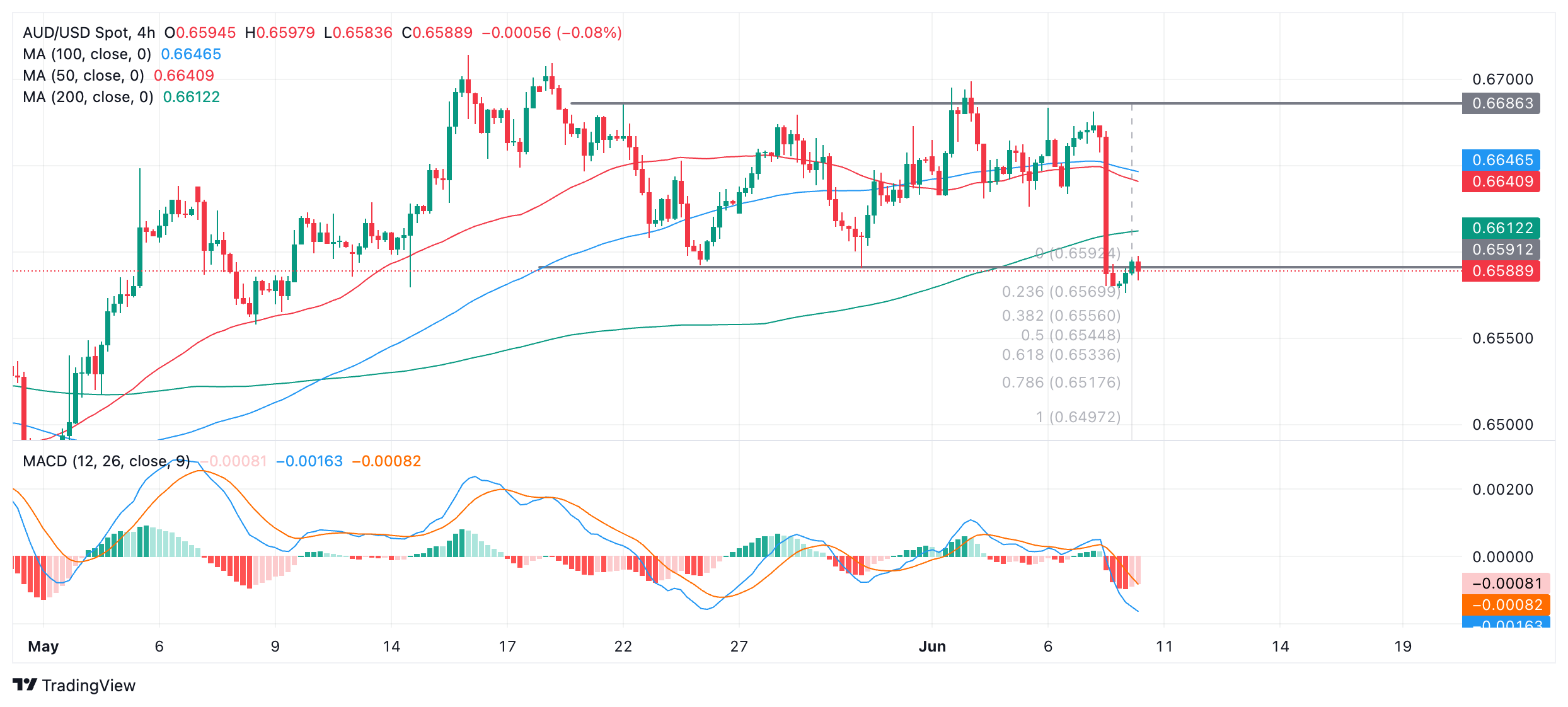The width and height of the screenshot is (1568, 707).
Task: Click the orange -0.00082 MACD signal tag
Action: 1506,605
